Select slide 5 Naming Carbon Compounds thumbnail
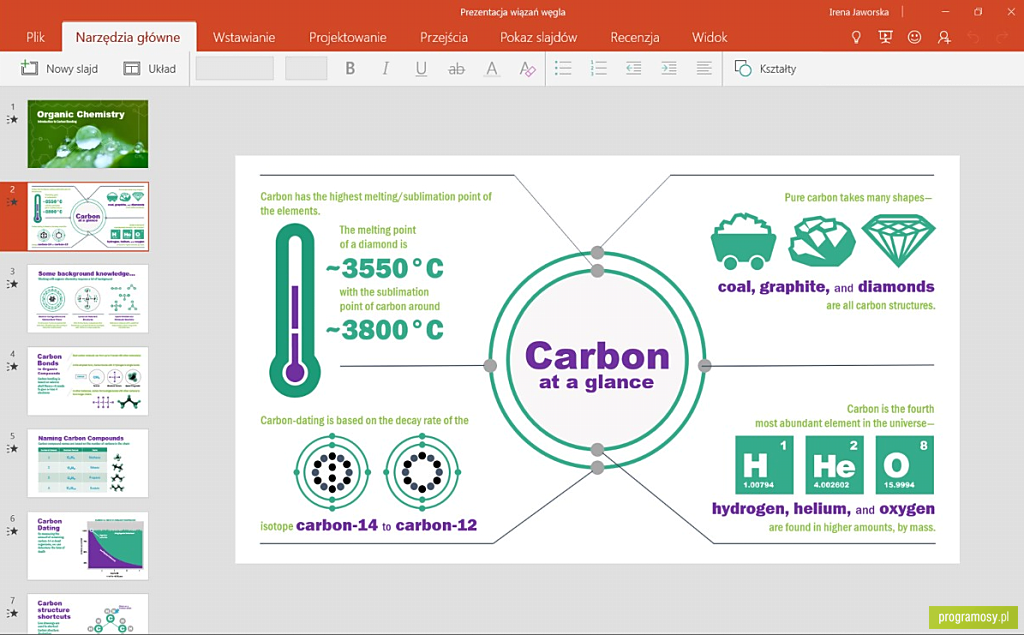Image resolution: width=1024 pixels, height=635 pixels. tap(88, 463)
